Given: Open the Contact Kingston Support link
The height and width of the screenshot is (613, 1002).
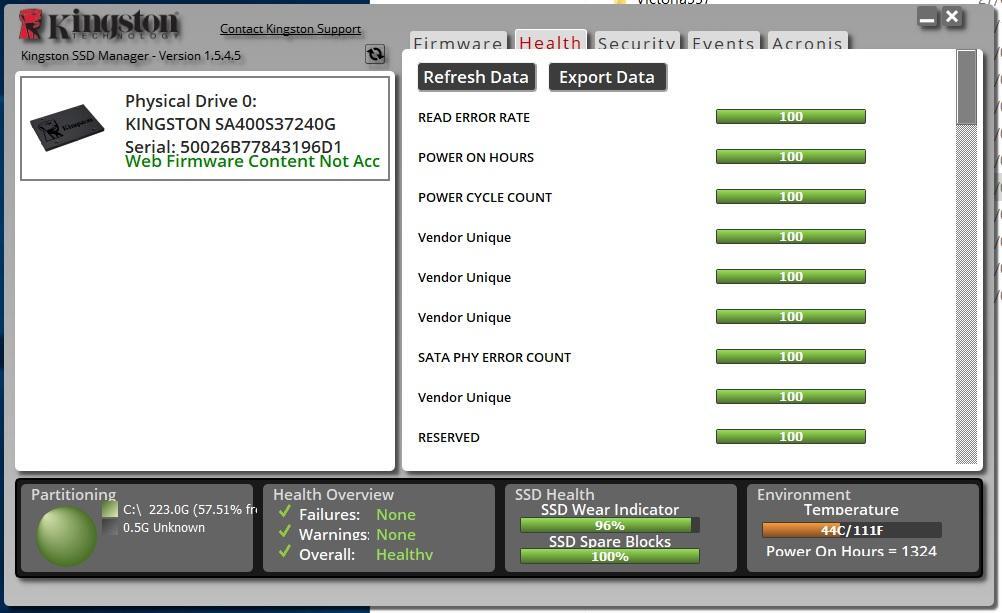Looking at the screenshot, I should (290, 29).
